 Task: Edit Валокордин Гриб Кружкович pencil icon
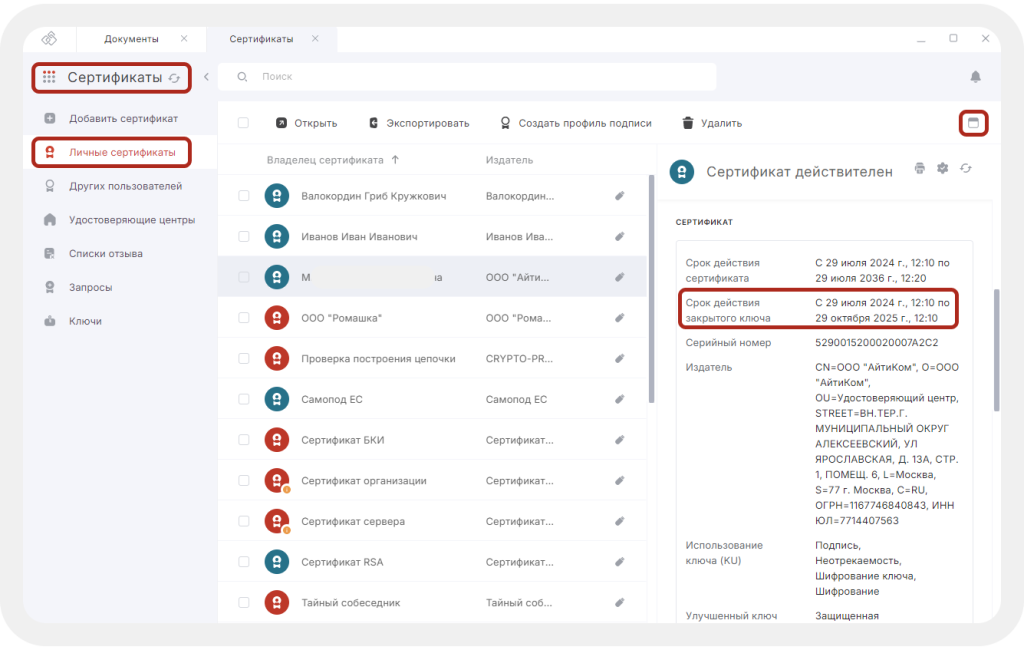(x=620, y=196)
